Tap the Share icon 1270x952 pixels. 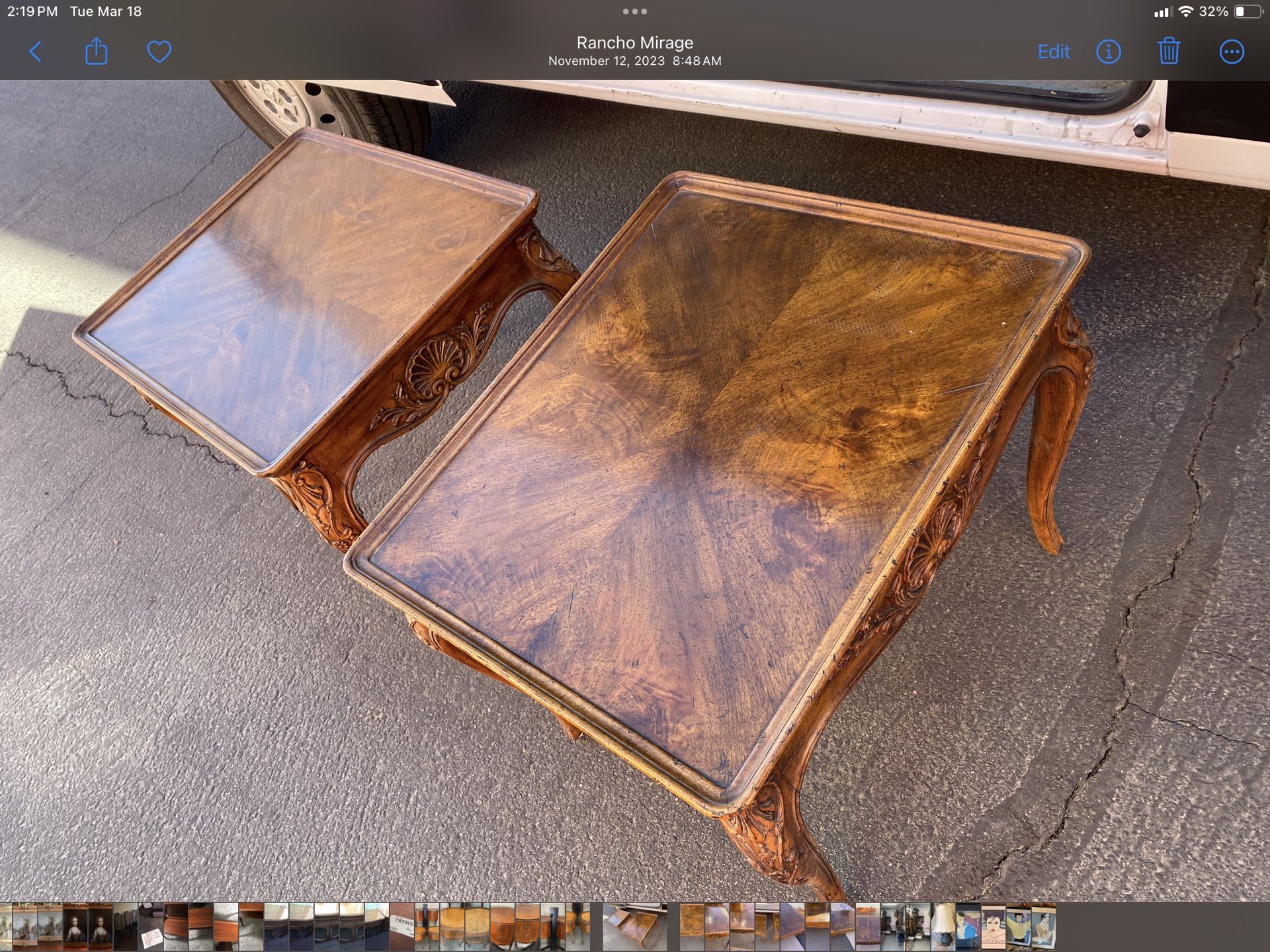97,52
